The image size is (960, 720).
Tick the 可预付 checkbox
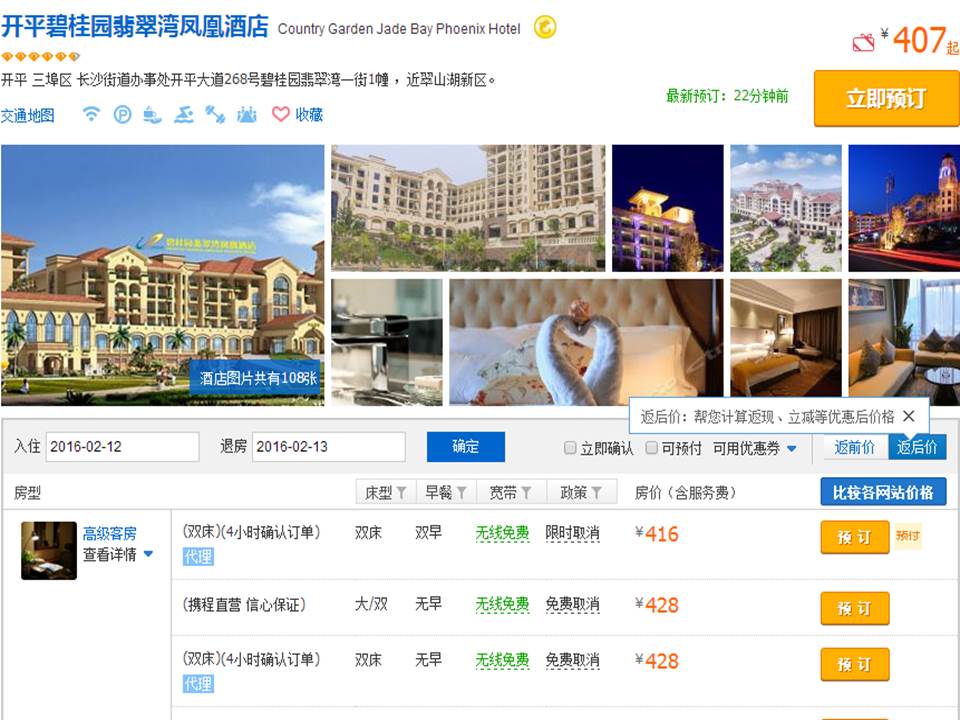[651, 448]
